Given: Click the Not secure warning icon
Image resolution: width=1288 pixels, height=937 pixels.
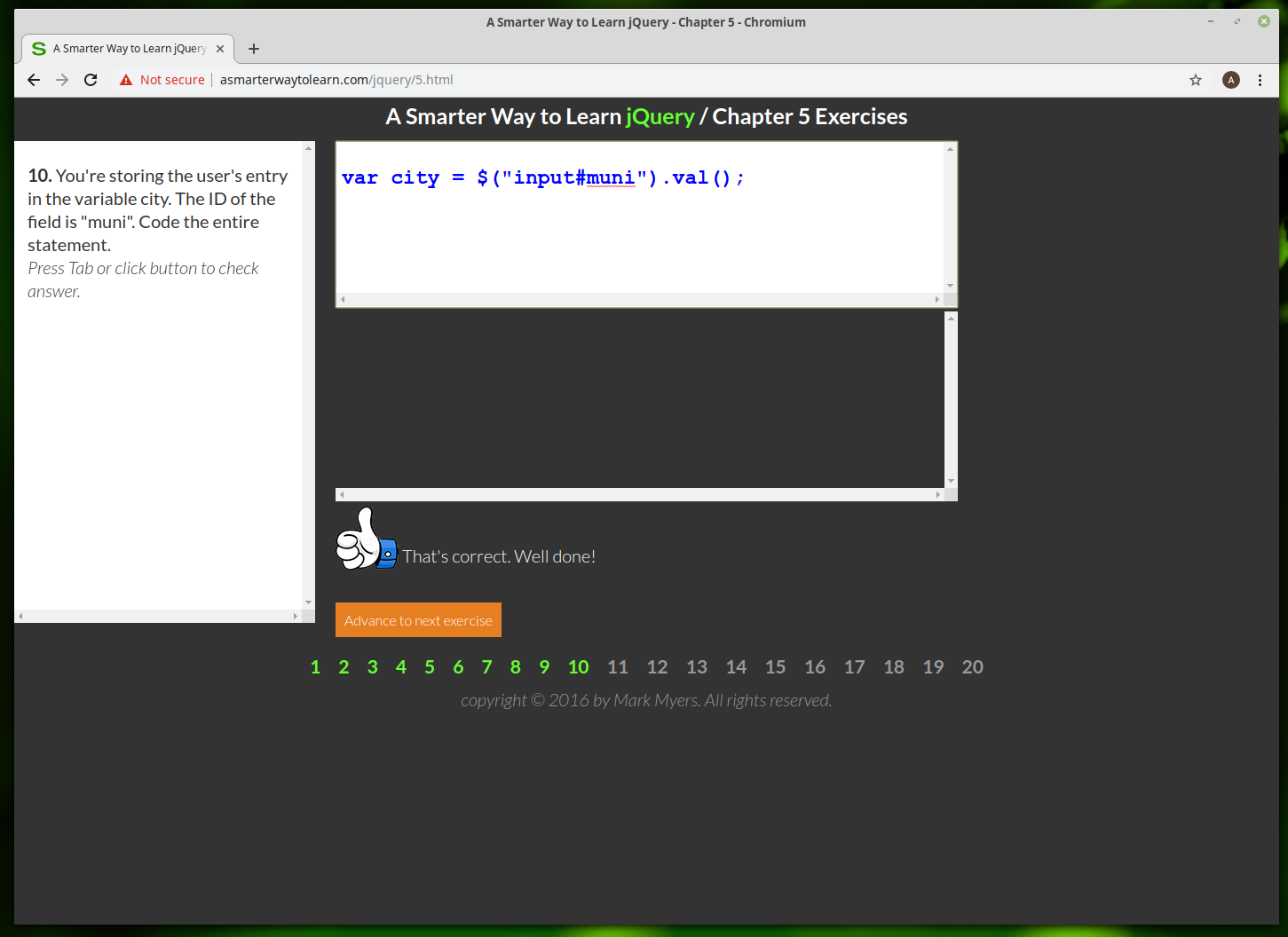Looking at the screenshot, I should (x=126, y=80).
